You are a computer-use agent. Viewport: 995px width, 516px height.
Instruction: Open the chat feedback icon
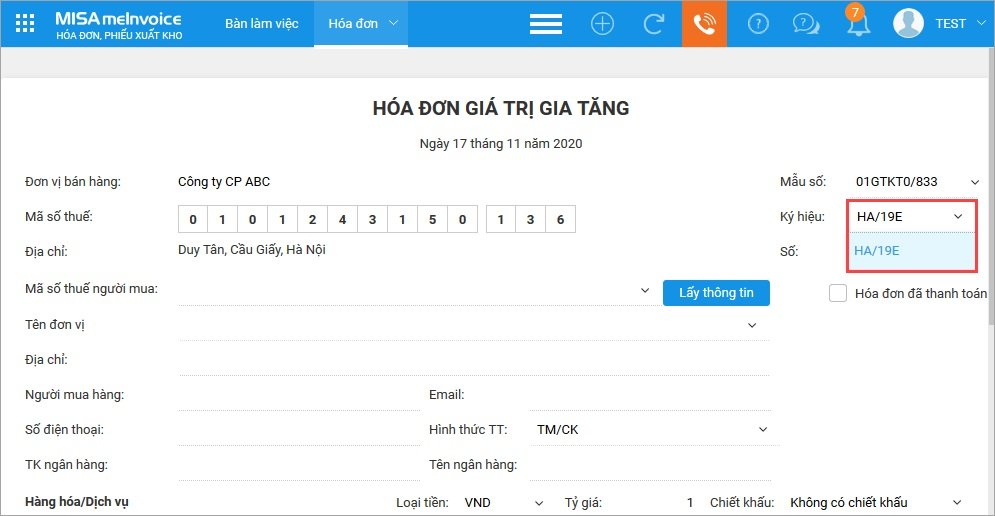click(x=806, y=24)
